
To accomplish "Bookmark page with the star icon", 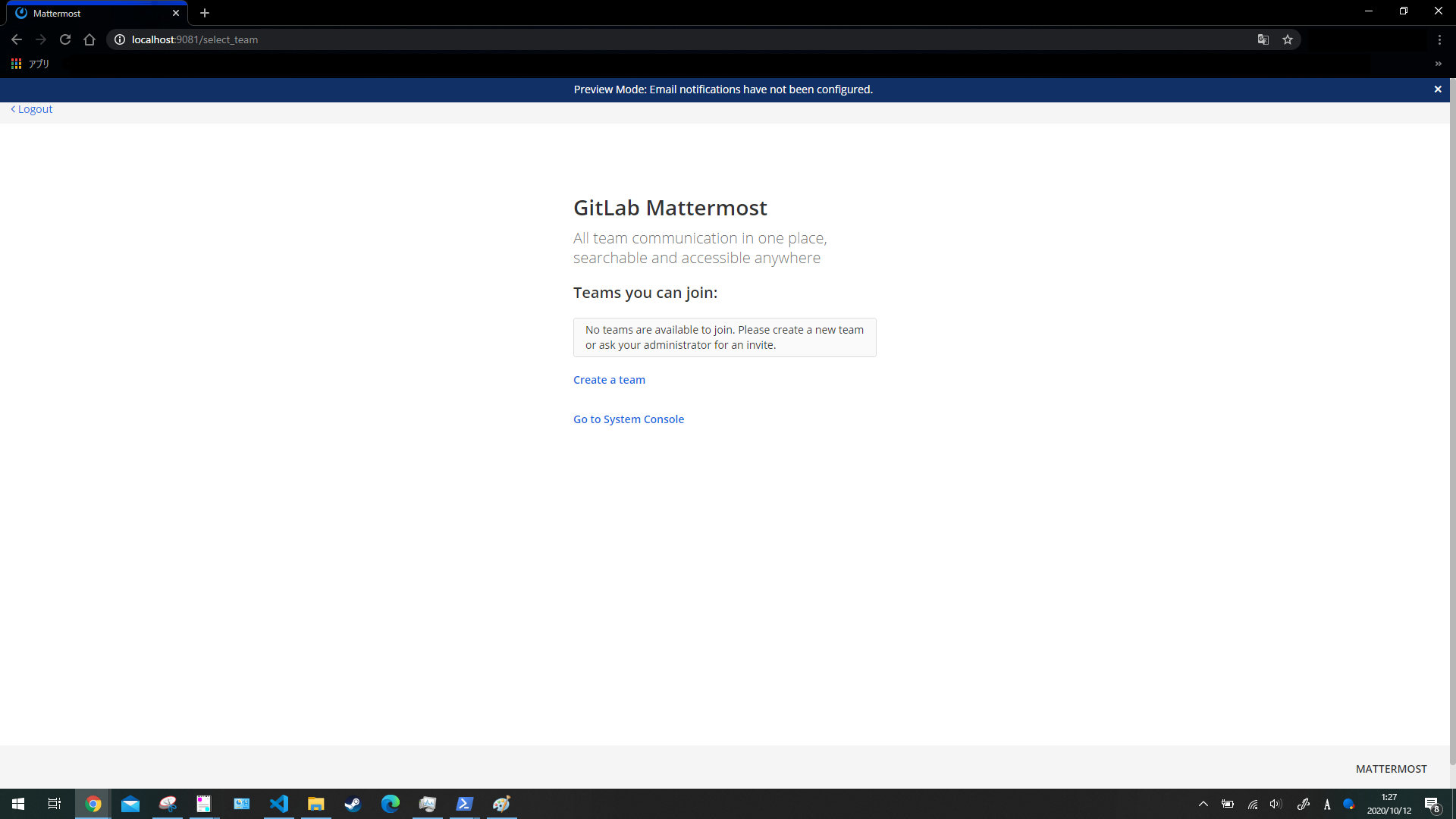I will point(1288,39).
